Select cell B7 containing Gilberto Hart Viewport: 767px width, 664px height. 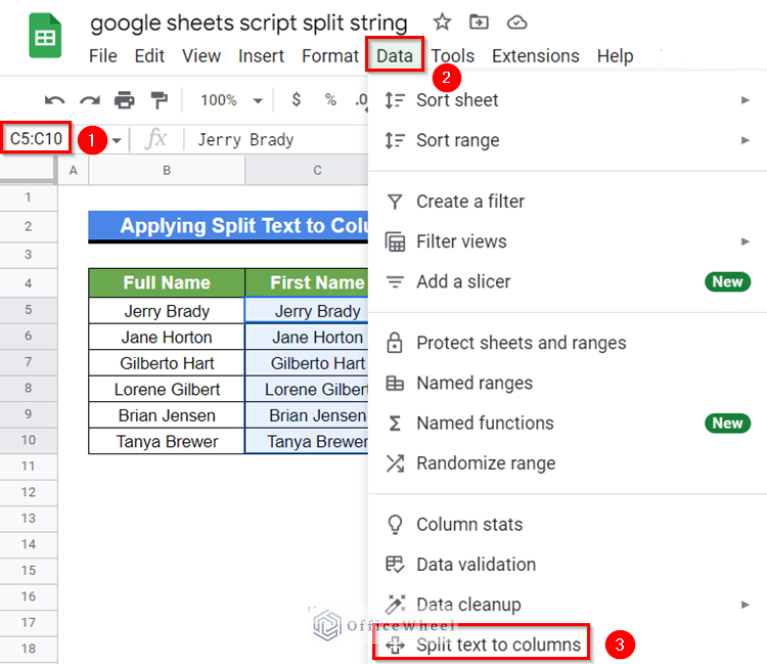(167, 363)
